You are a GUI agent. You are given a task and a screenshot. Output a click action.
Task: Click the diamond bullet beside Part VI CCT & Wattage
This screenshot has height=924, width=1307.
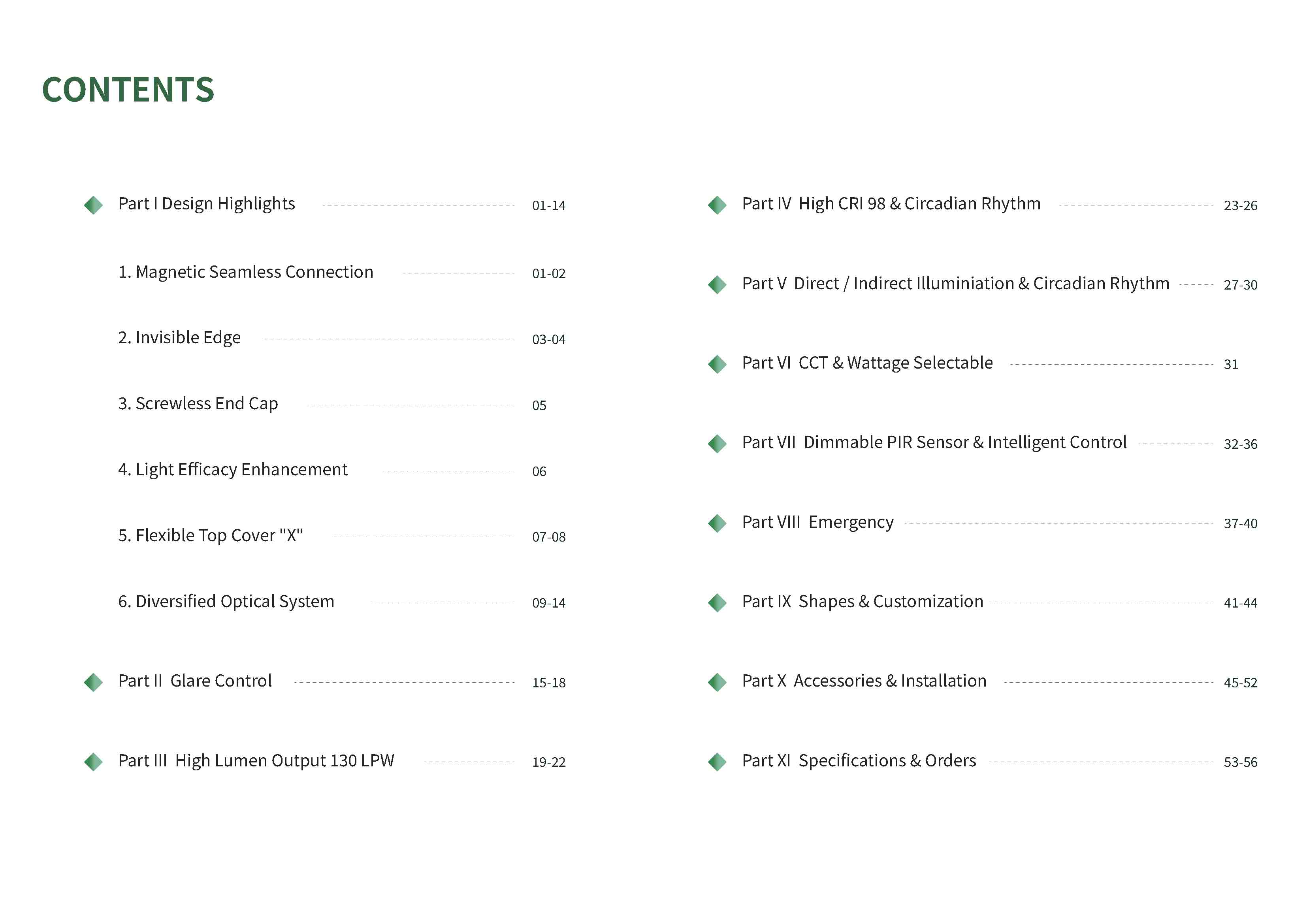click(x=717, y=364)
